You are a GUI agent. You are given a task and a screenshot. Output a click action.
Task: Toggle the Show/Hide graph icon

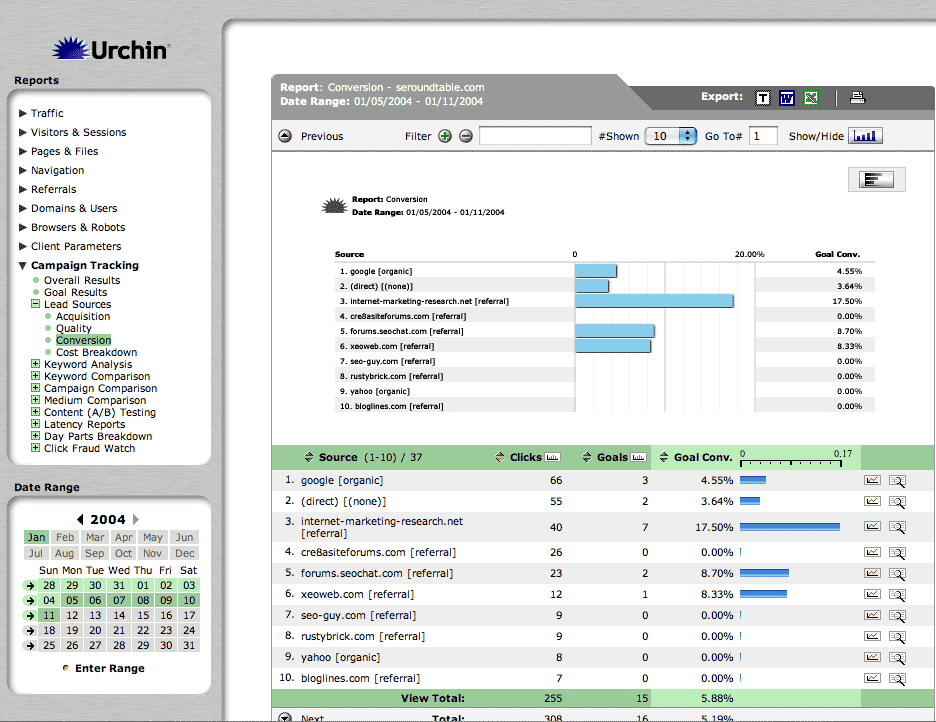(865, 136)
